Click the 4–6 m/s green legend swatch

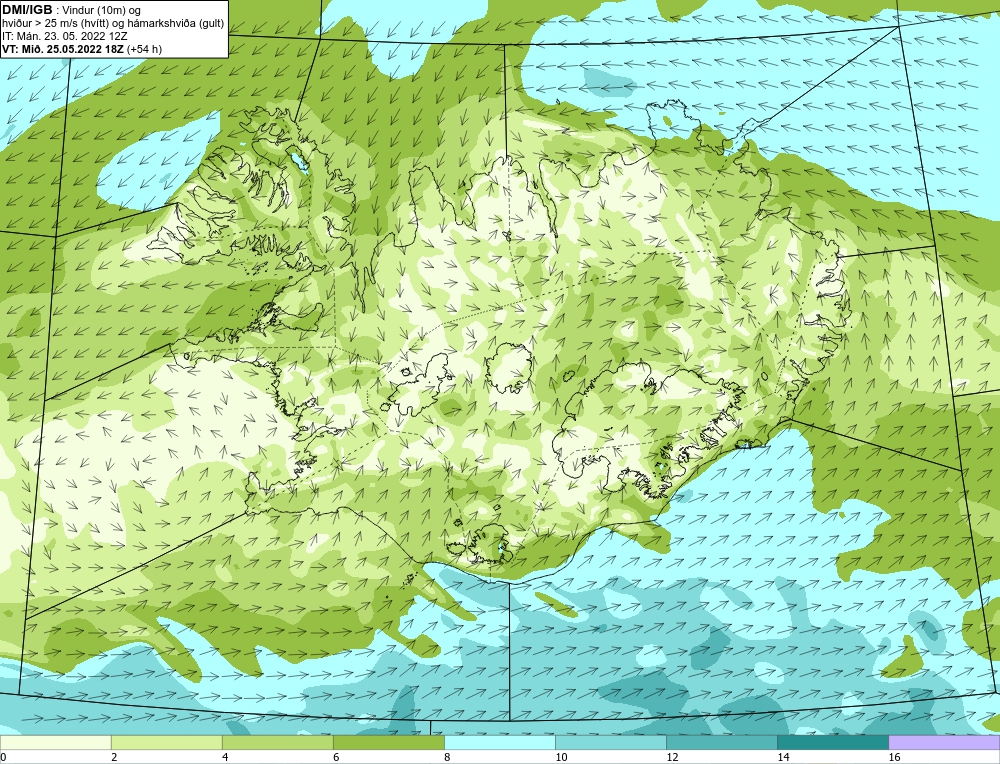coord(277,742)
